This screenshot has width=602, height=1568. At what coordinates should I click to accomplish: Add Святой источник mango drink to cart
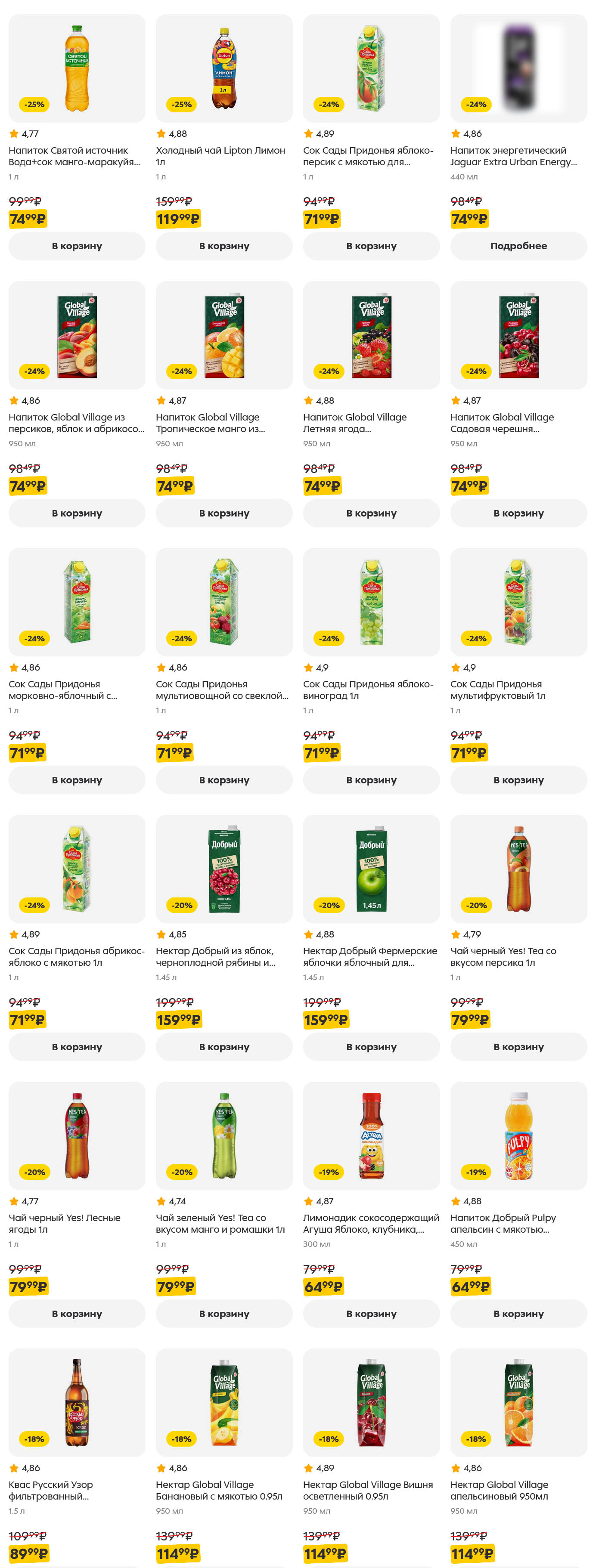(77, 246)
